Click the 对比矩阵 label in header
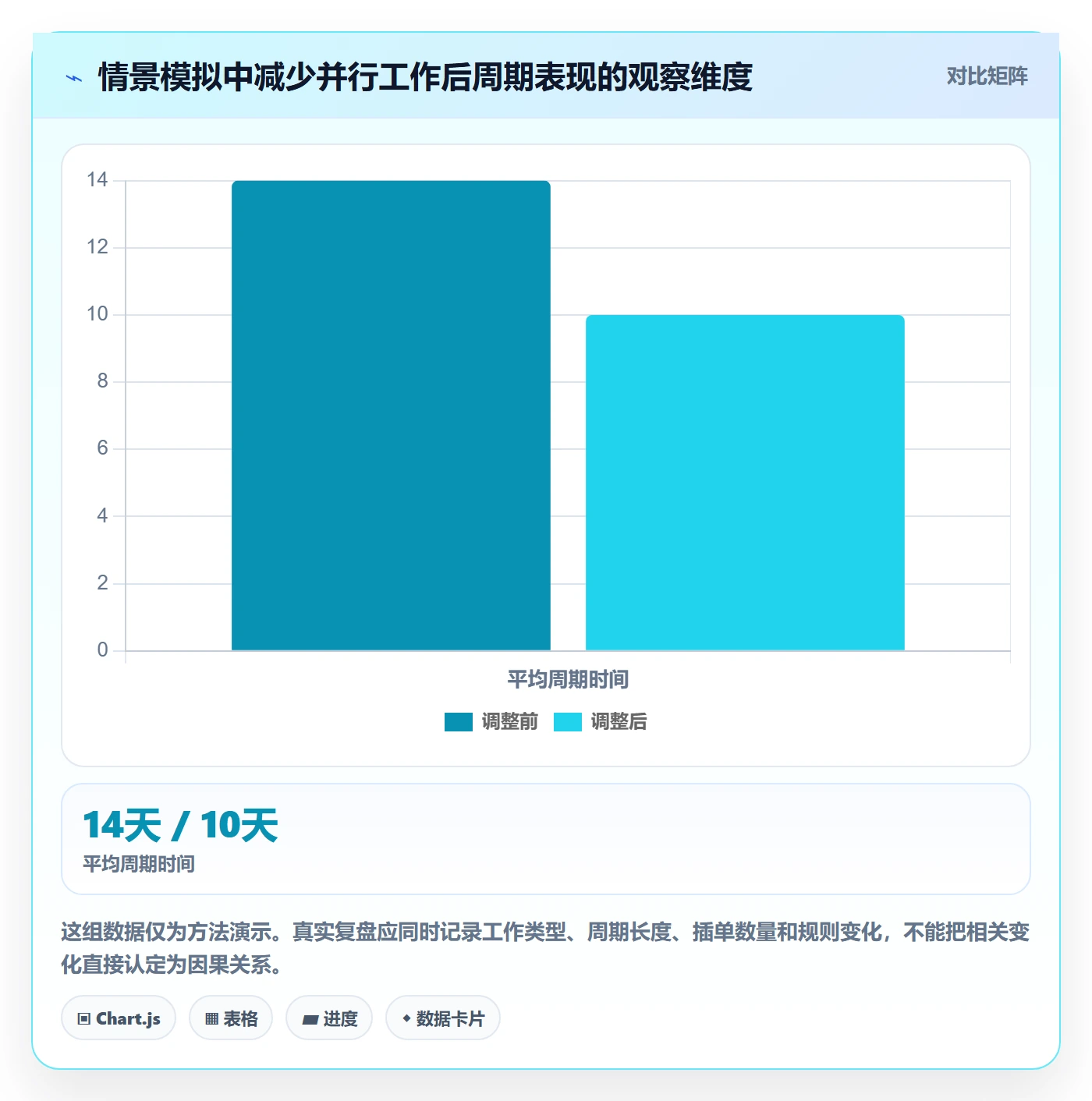This screenshot has width=1092, height=1101. click(987, 76)
